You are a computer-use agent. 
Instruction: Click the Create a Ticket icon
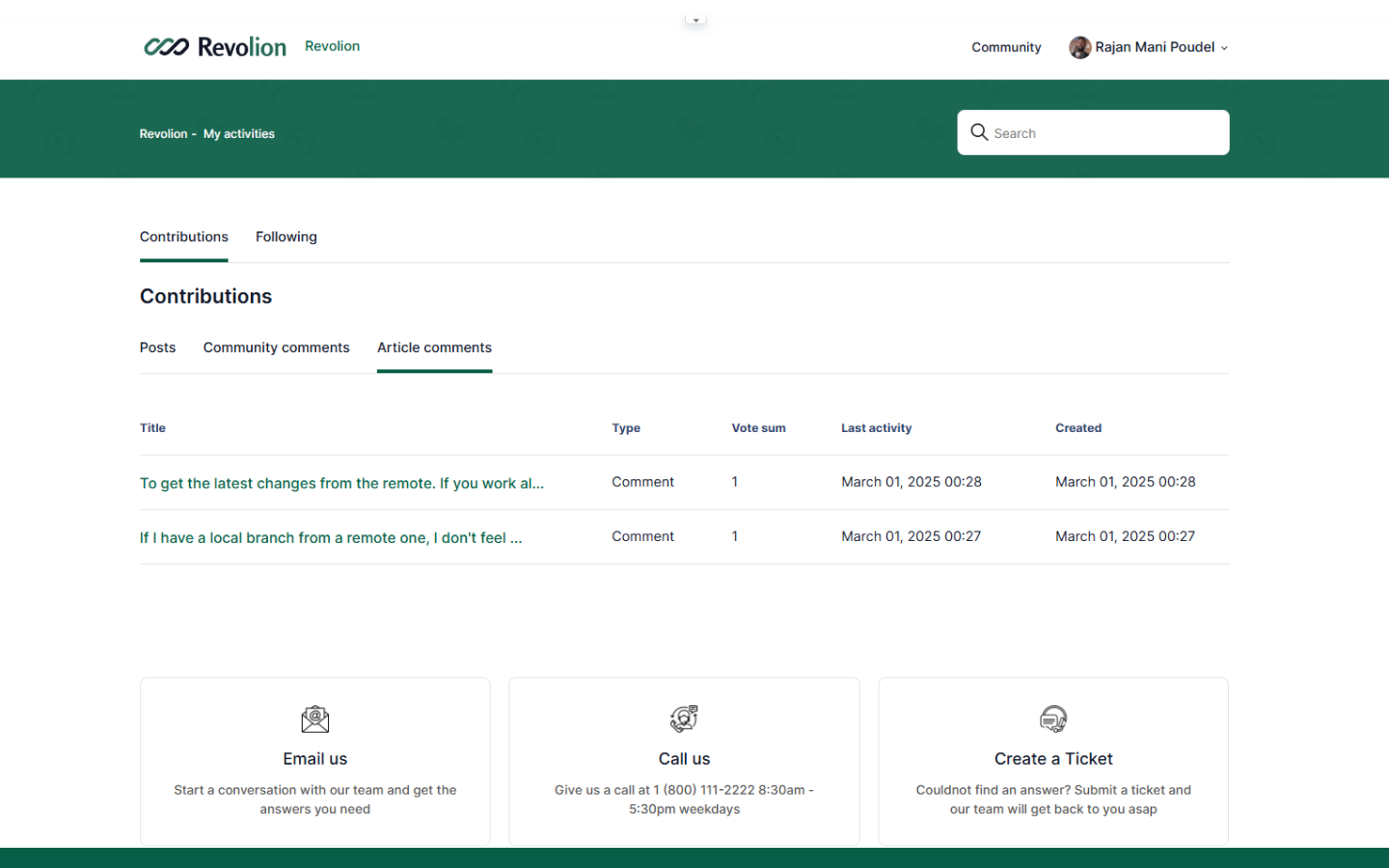coord(1052,719)
